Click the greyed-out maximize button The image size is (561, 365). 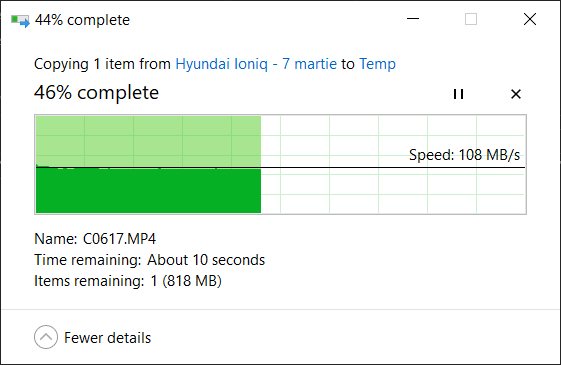point(471,19)
